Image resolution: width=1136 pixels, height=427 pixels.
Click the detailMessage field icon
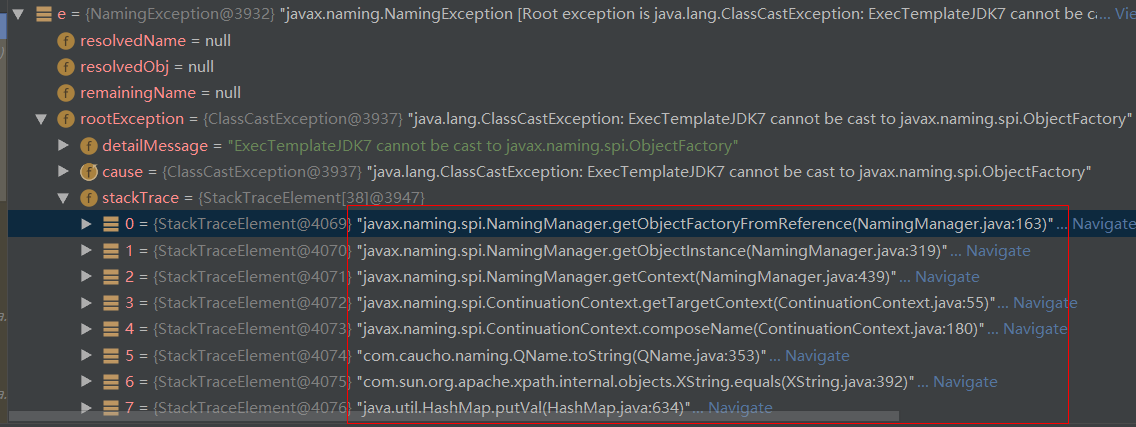click(88, 145)
